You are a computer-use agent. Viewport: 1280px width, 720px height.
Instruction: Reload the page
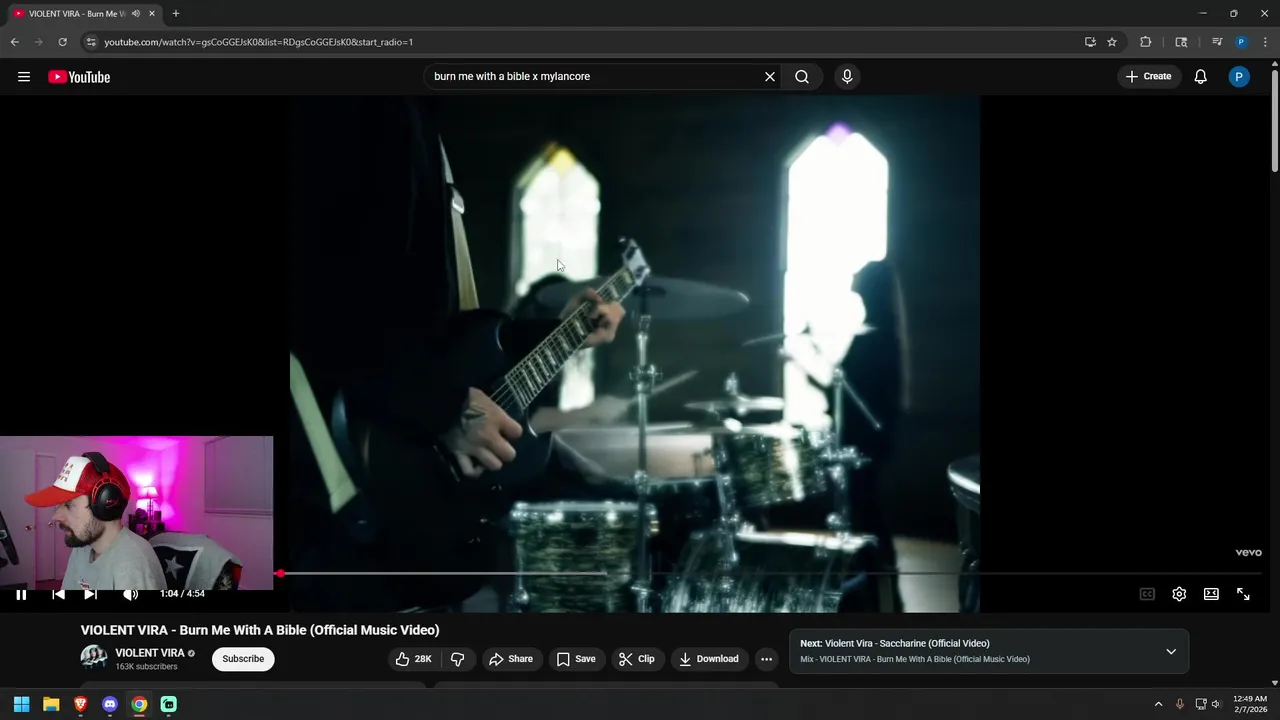coord(62,42)
